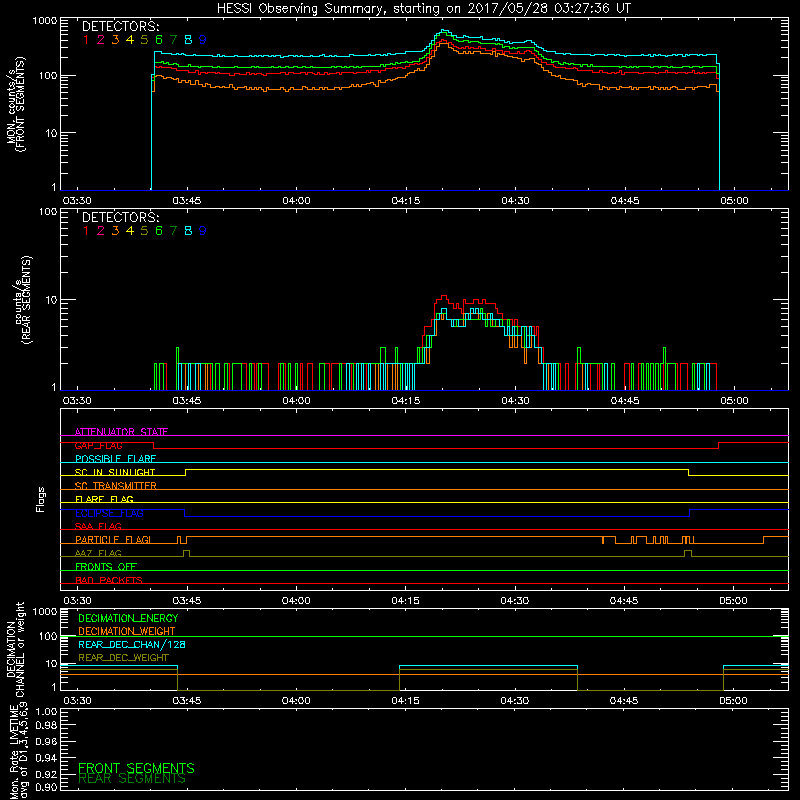Select detector 1 legend in rear segments panel
This screenshot has width=800, height=800.
86,231
